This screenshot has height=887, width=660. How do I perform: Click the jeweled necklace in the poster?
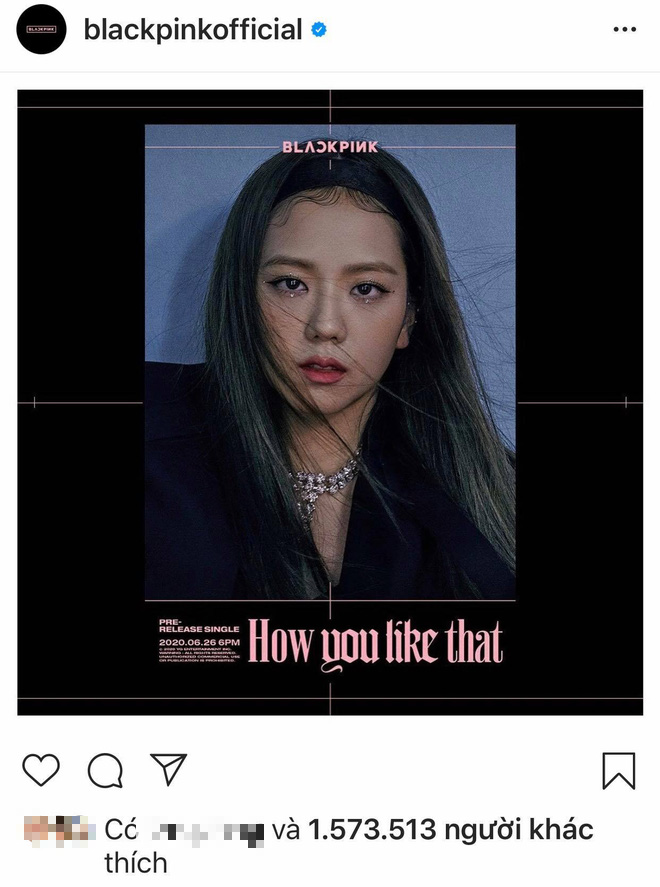[x=323, y=486]
